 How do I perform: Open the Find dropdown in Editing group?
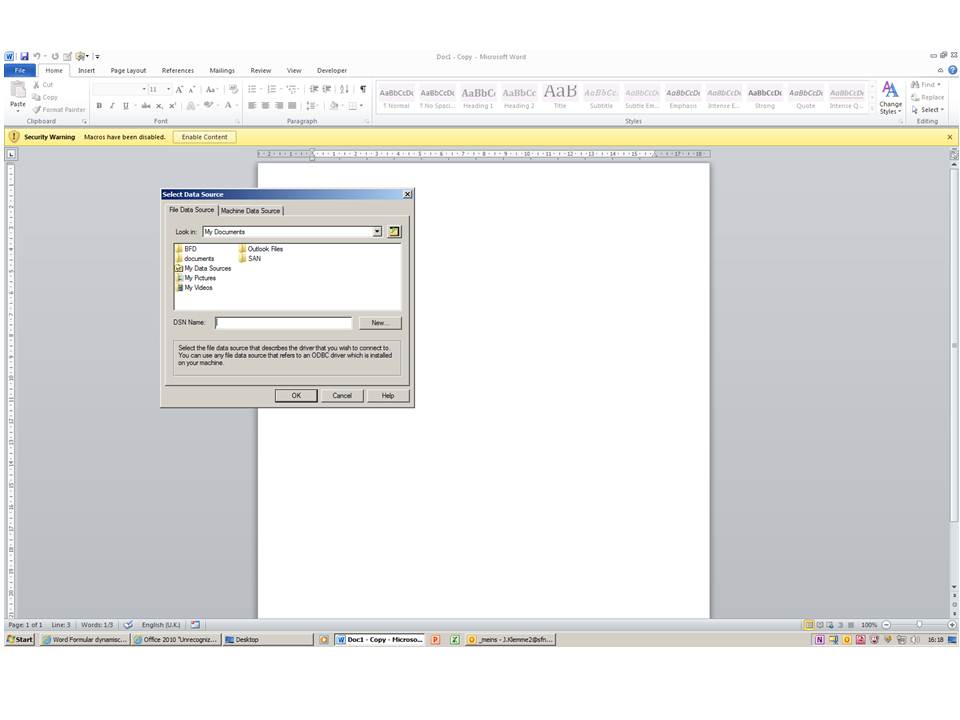point(926,84)
